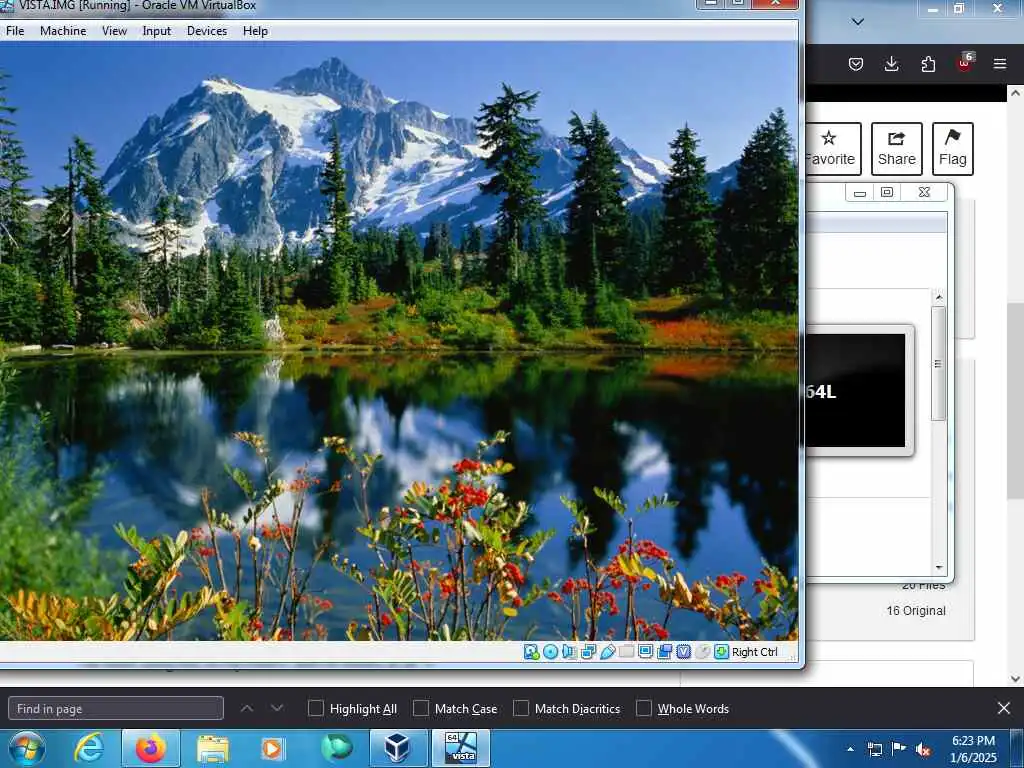The image size is (1024, 768).
Task: Click the network adapters icon in VirtualBox status bar
Action: 588,652
